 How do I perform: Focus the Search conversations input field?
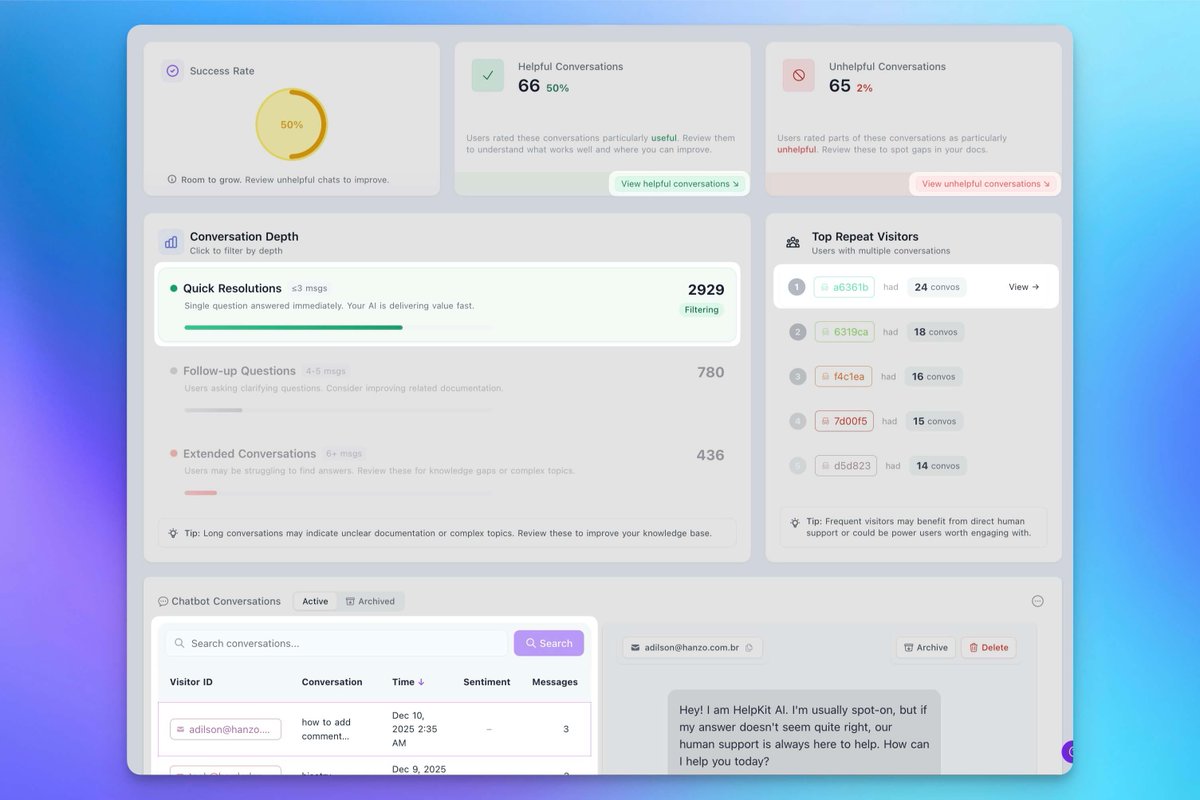click(337, 643)
